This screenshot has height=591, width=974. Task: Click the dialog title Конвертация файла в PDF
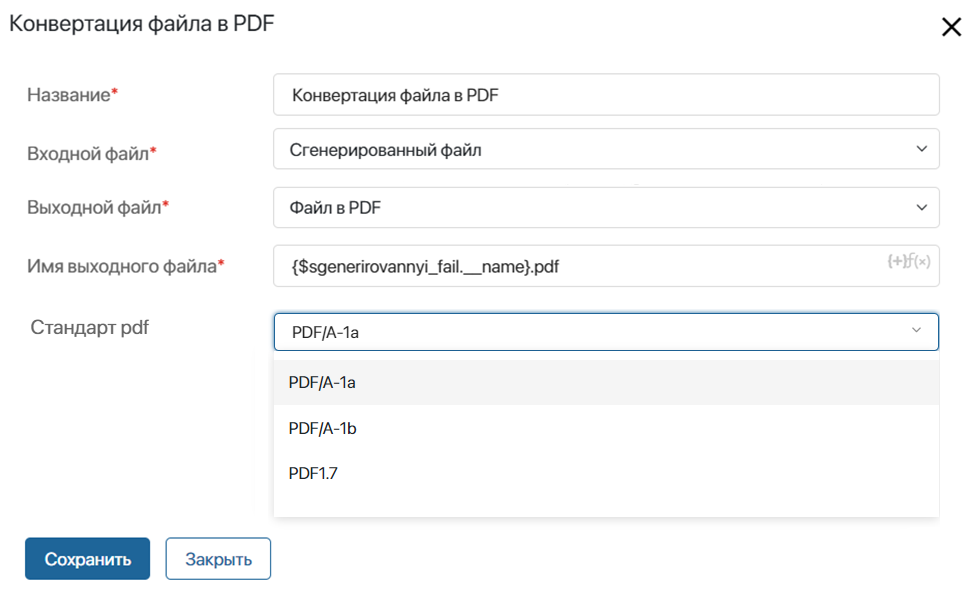point(142,24)
